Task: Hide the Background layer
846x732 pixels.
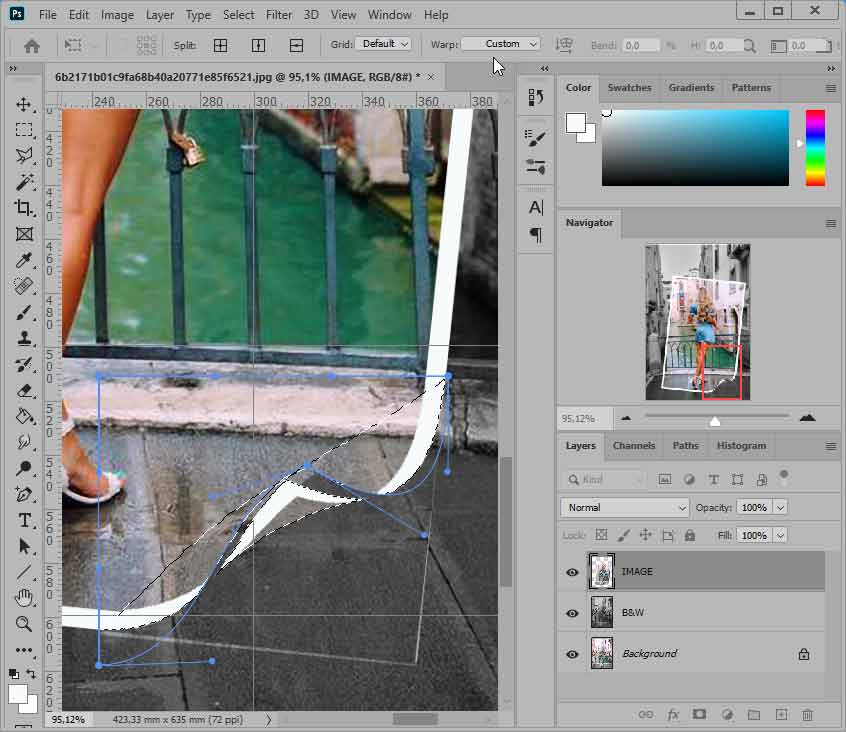Action: tap(572, 654)
